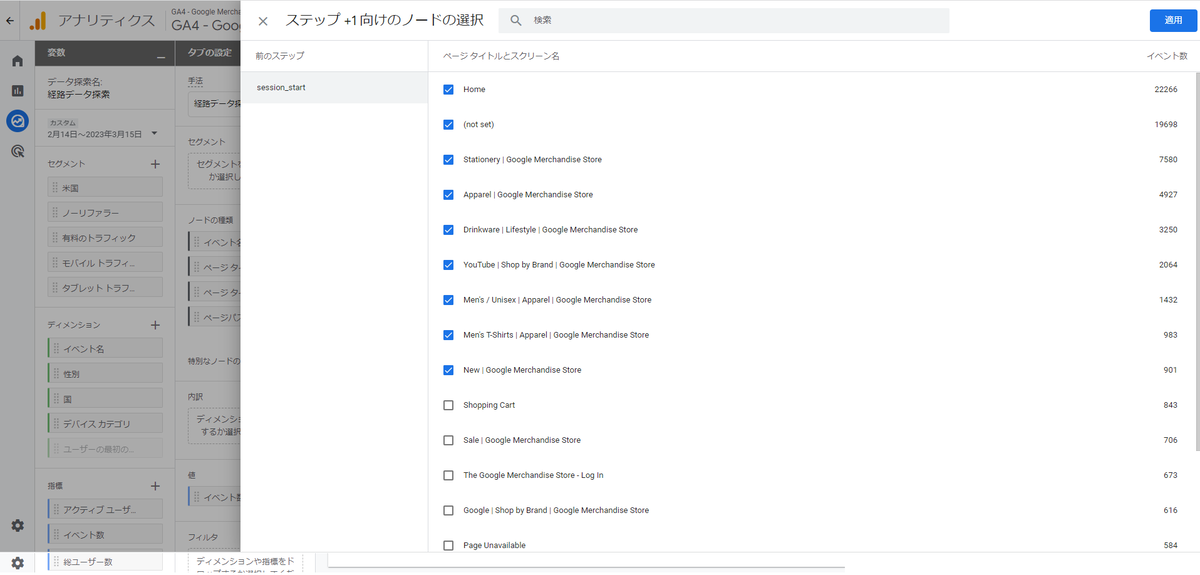Viewport: 1200px width, 575px height.
Task: Uncheck New | Google Merchandise Store checkbox
Action: tap(448, 370)
